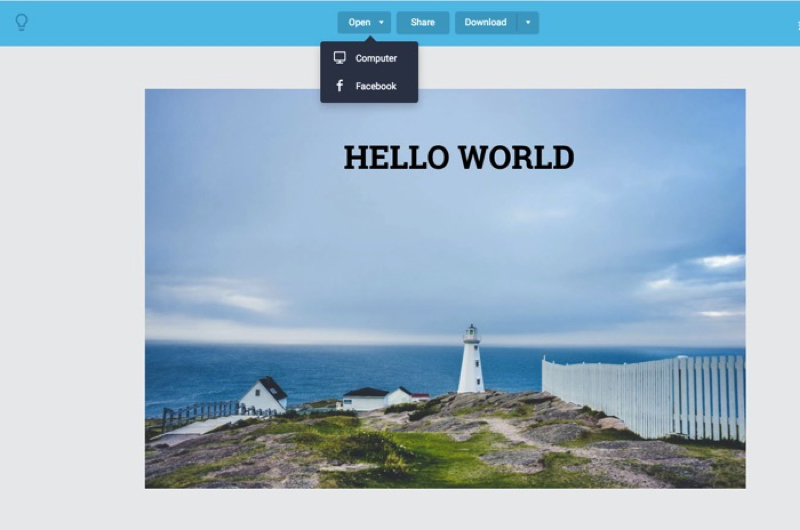Choose Computer from the Open menu
This screenshot has height=530, width=800.
click(369, 58)
